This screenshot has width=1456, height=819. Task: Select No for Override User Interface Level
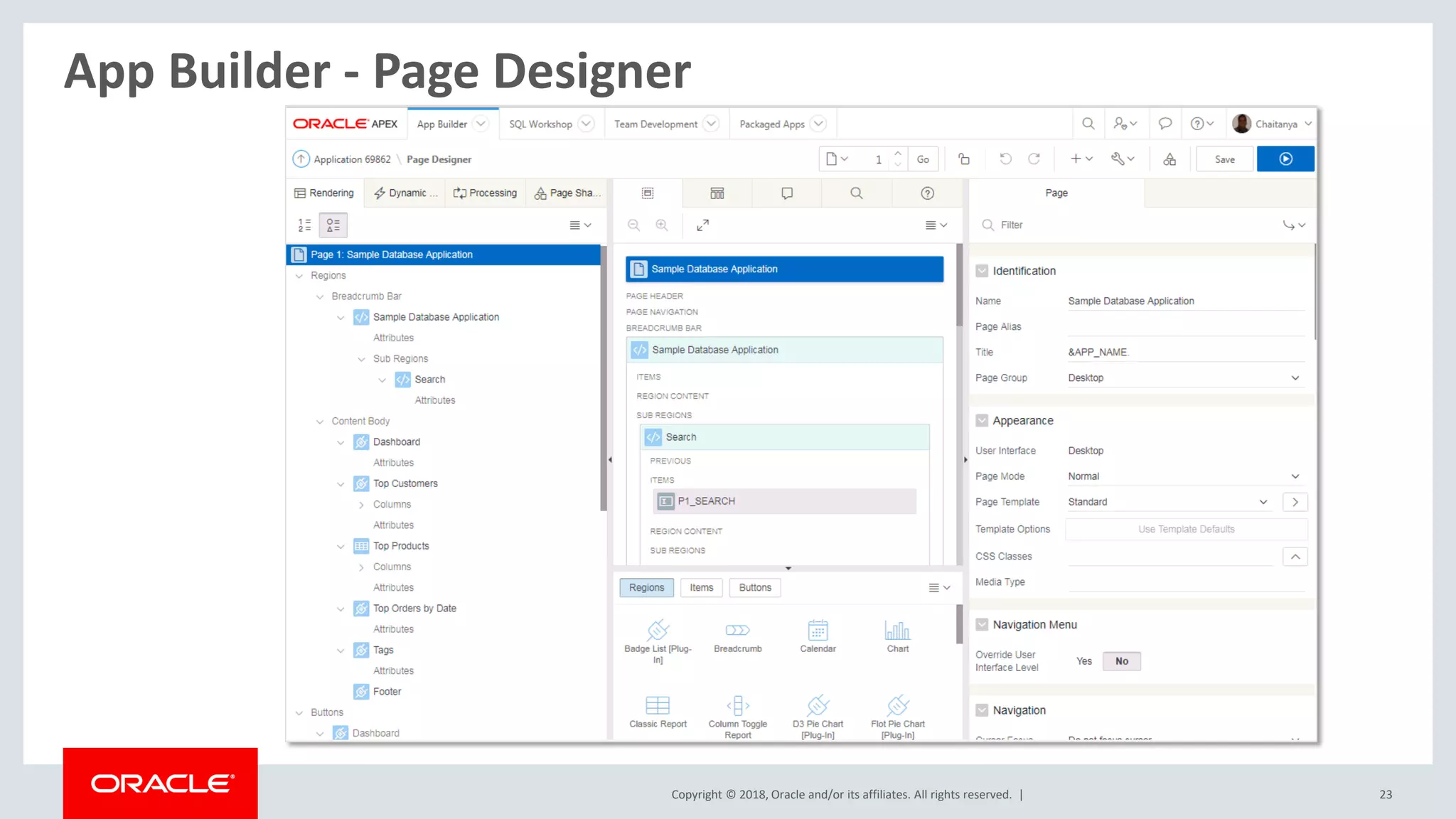point(1121,661)
